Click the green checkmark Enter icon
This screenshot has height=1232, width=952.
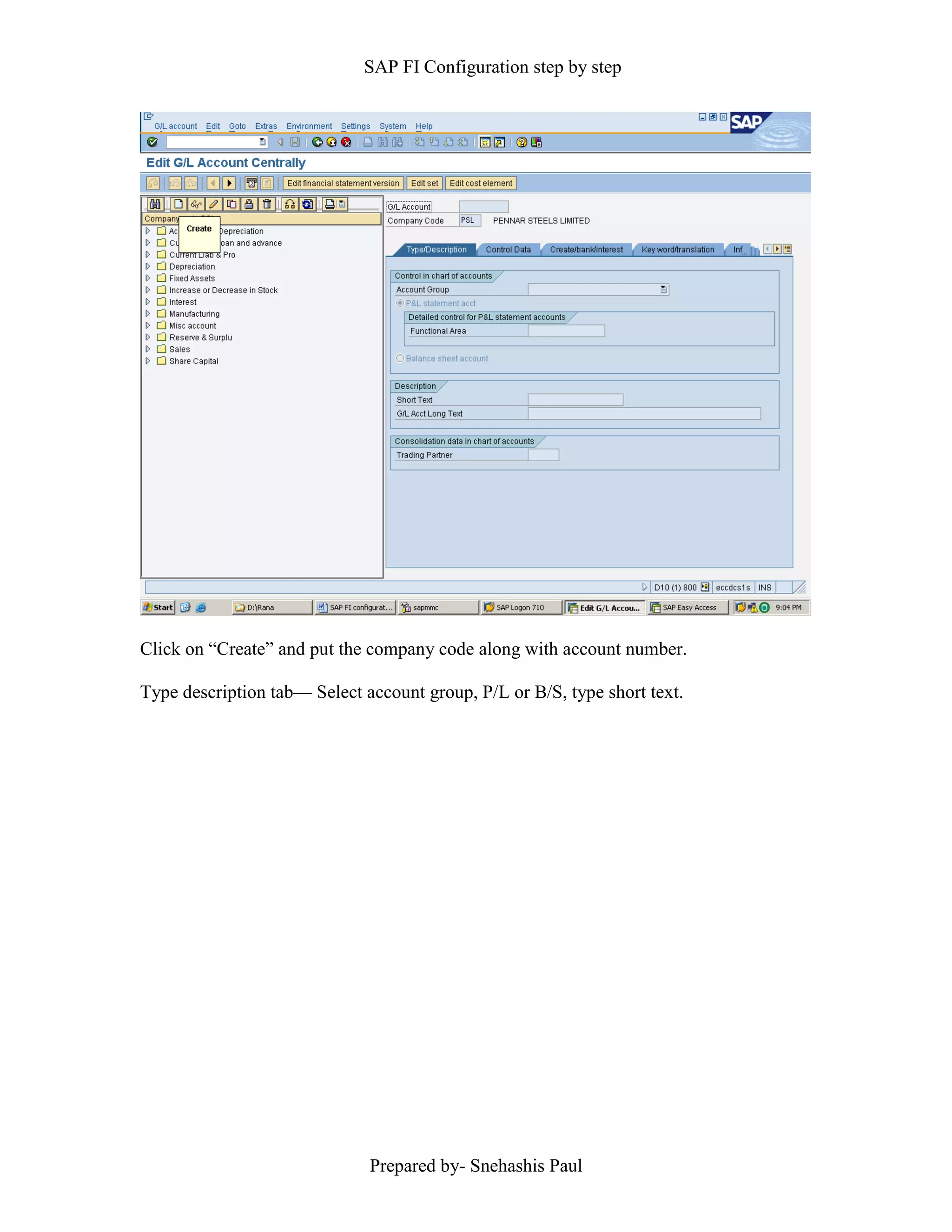coord(152,142)
